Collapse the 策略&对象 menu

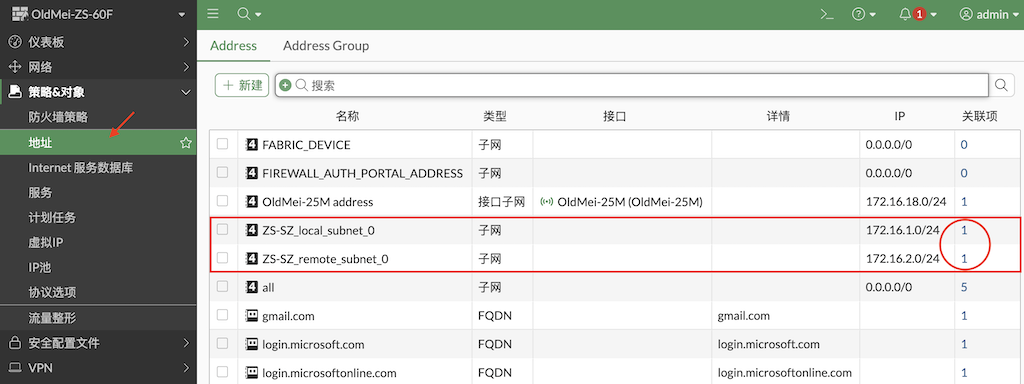click(98, 92)
